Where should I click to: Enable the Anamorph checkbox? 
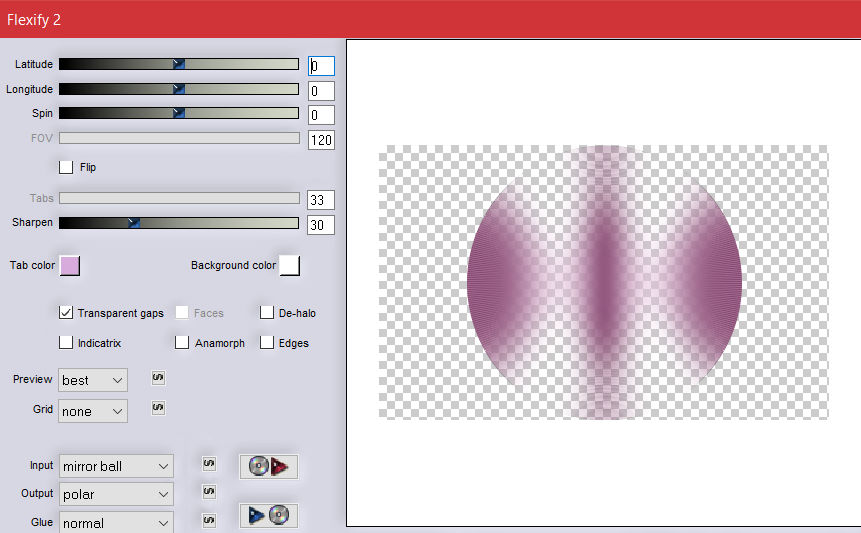pyautogui.click(x=182, y=343)
